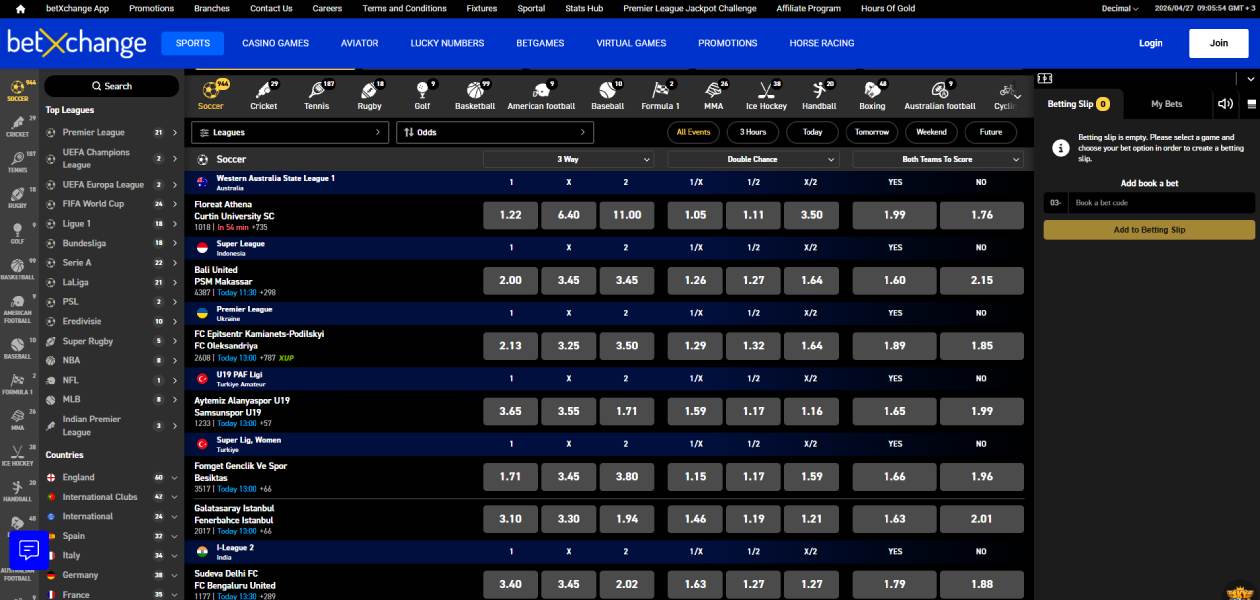
Task: Select Rugby in the sports icon bar
Action: 369,96
